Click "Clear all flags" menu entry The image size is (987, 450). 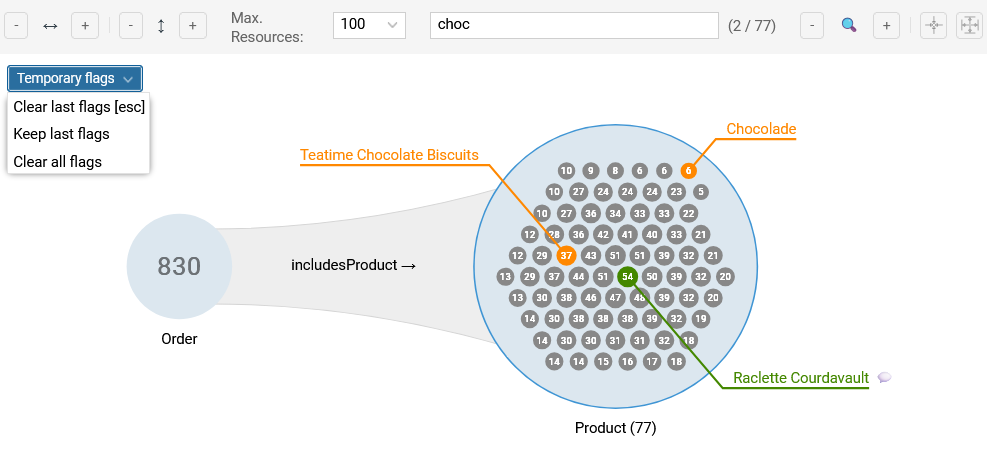tap(58, 161)
